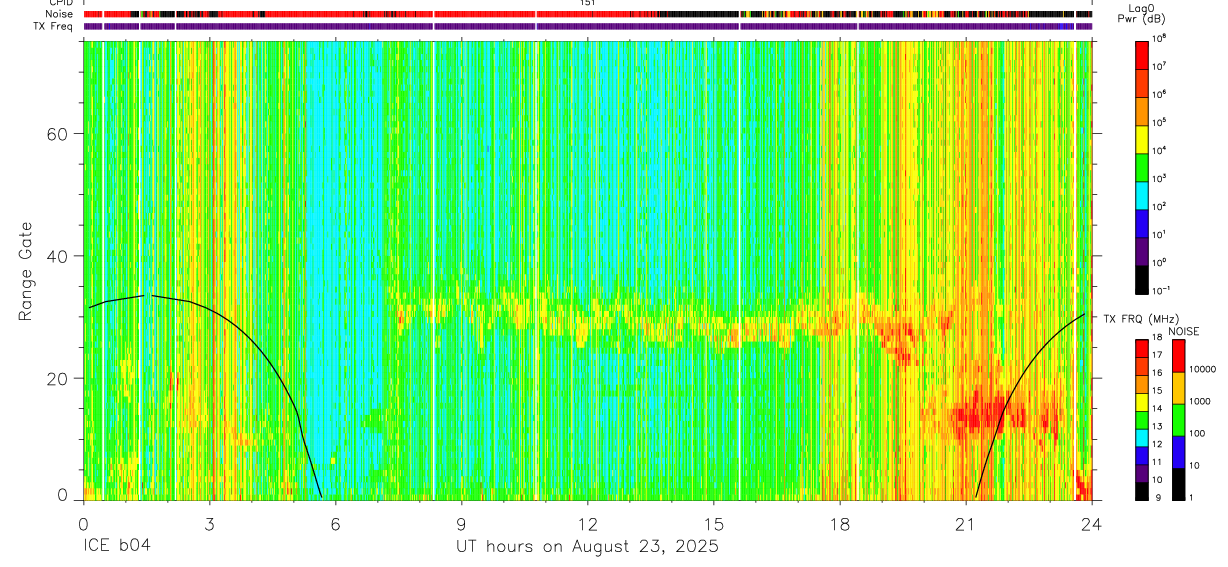
Task: Click the red 10000 NOISE legend block
Action: (1178, 356)
